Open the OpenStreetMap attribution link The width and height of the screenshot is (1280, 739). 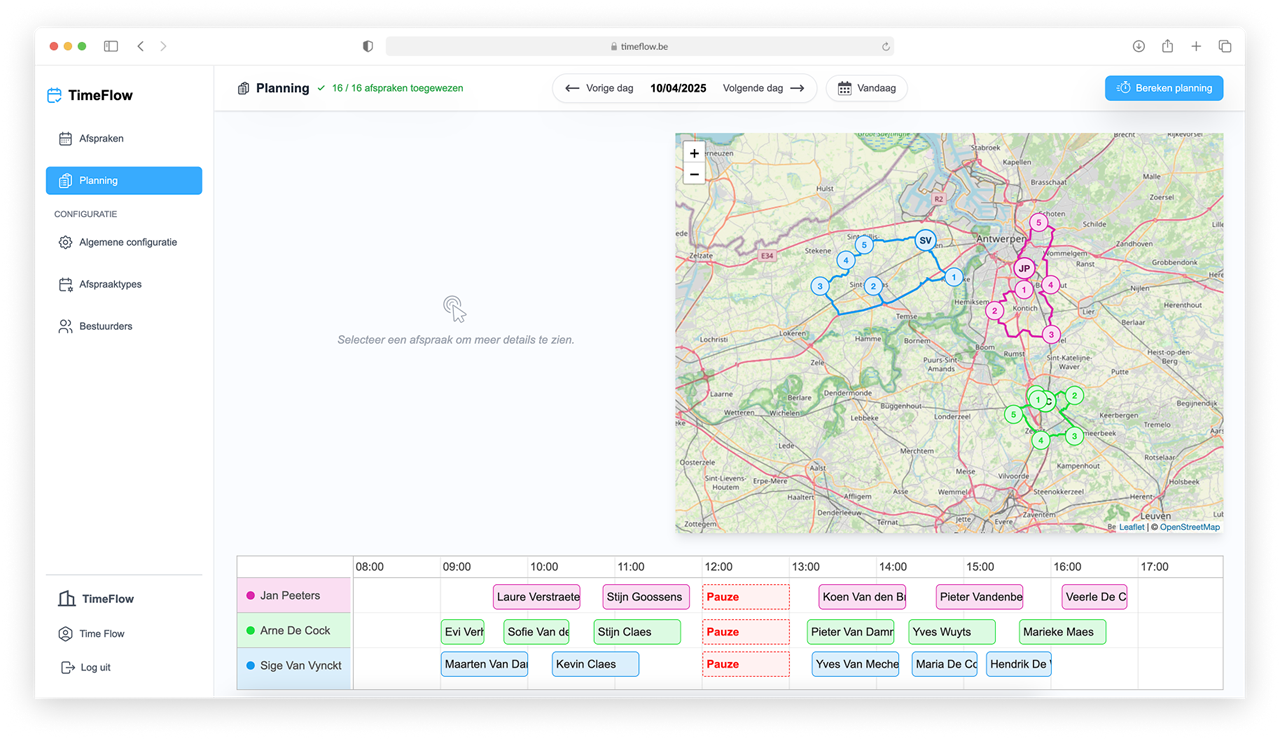point(1189,526)
